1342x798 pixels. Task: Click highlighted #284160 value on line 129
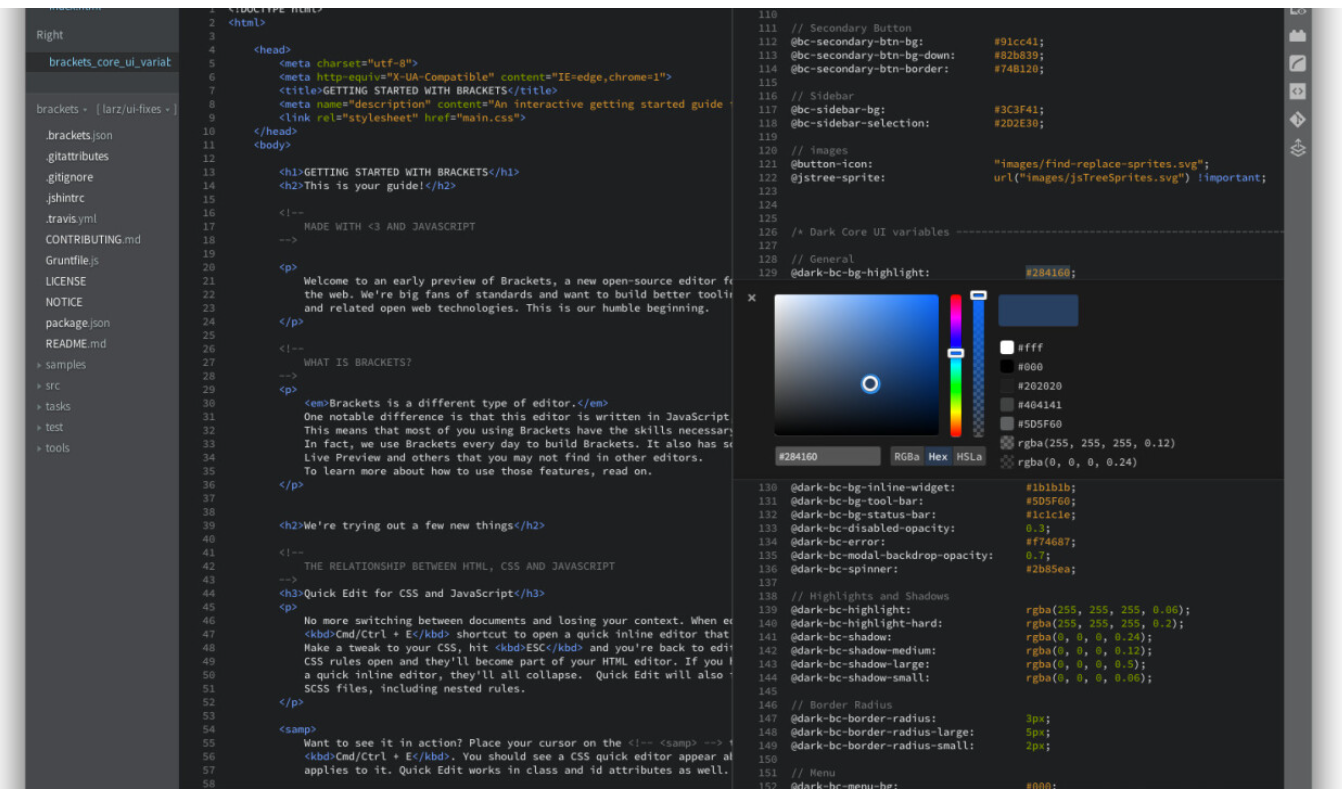(1048, 272)
